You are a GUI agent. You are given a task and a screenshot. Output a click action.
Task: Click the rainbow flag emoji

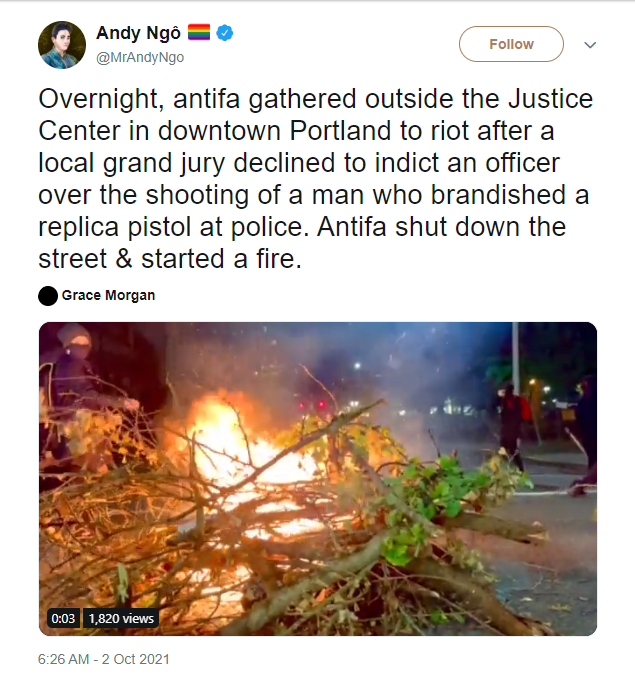pos(199,32)
